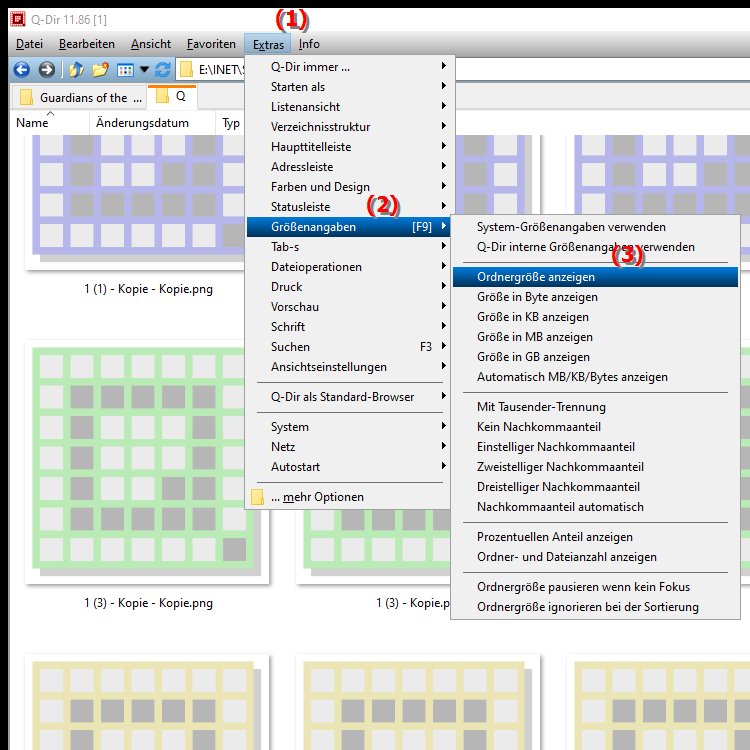Click the Q-Dir application icon in title bar

18,20
